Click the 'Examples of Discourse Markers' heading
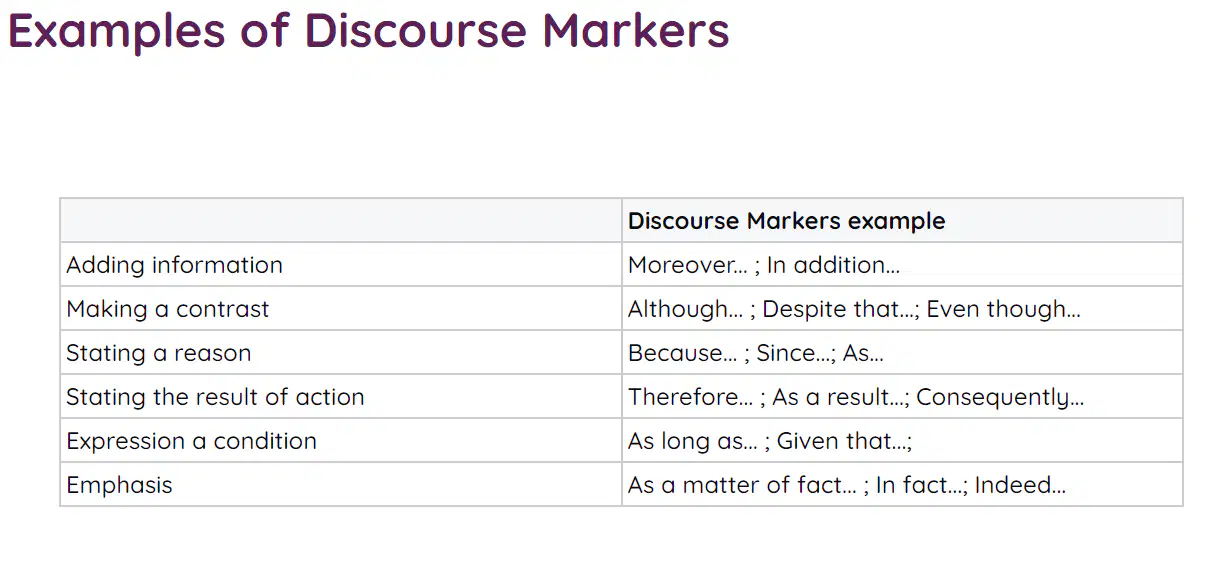Image resolution: width=1217 pixels, height=567 pixels. pos(369,31)
